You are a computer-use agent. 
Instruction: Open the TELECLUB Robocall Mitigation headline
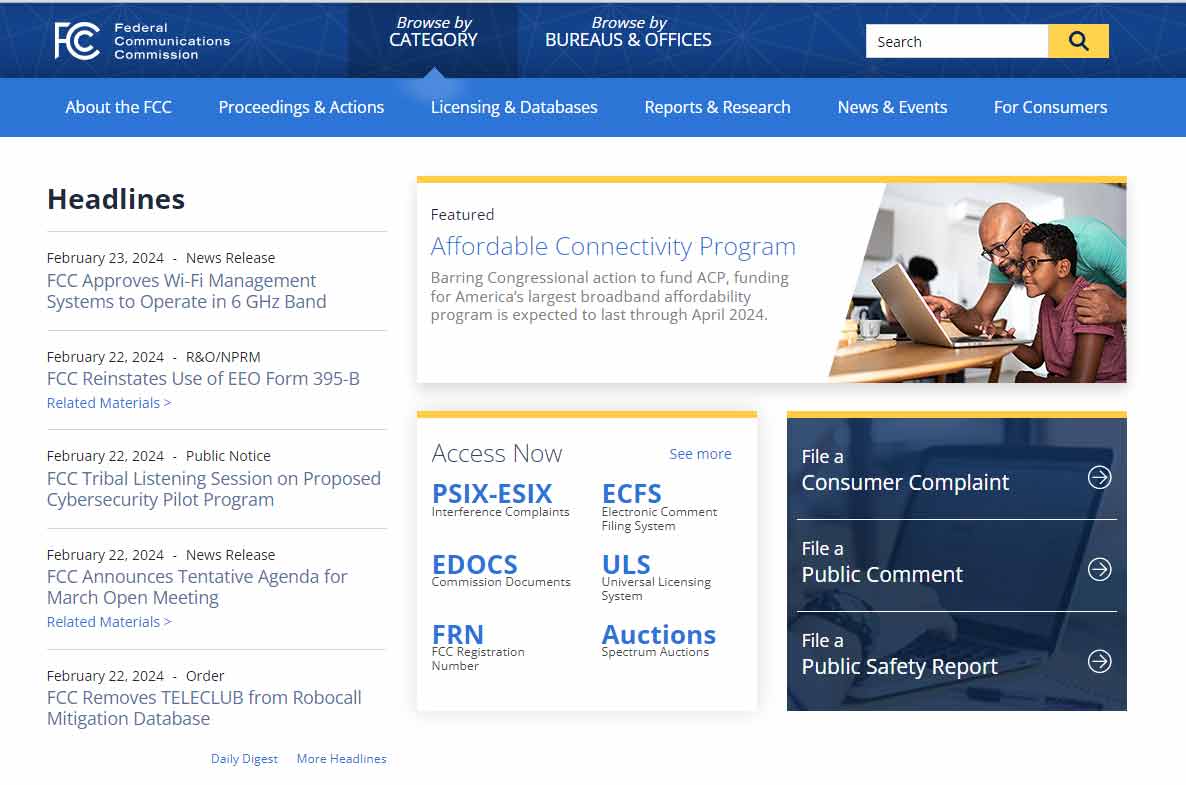[204, 708]
